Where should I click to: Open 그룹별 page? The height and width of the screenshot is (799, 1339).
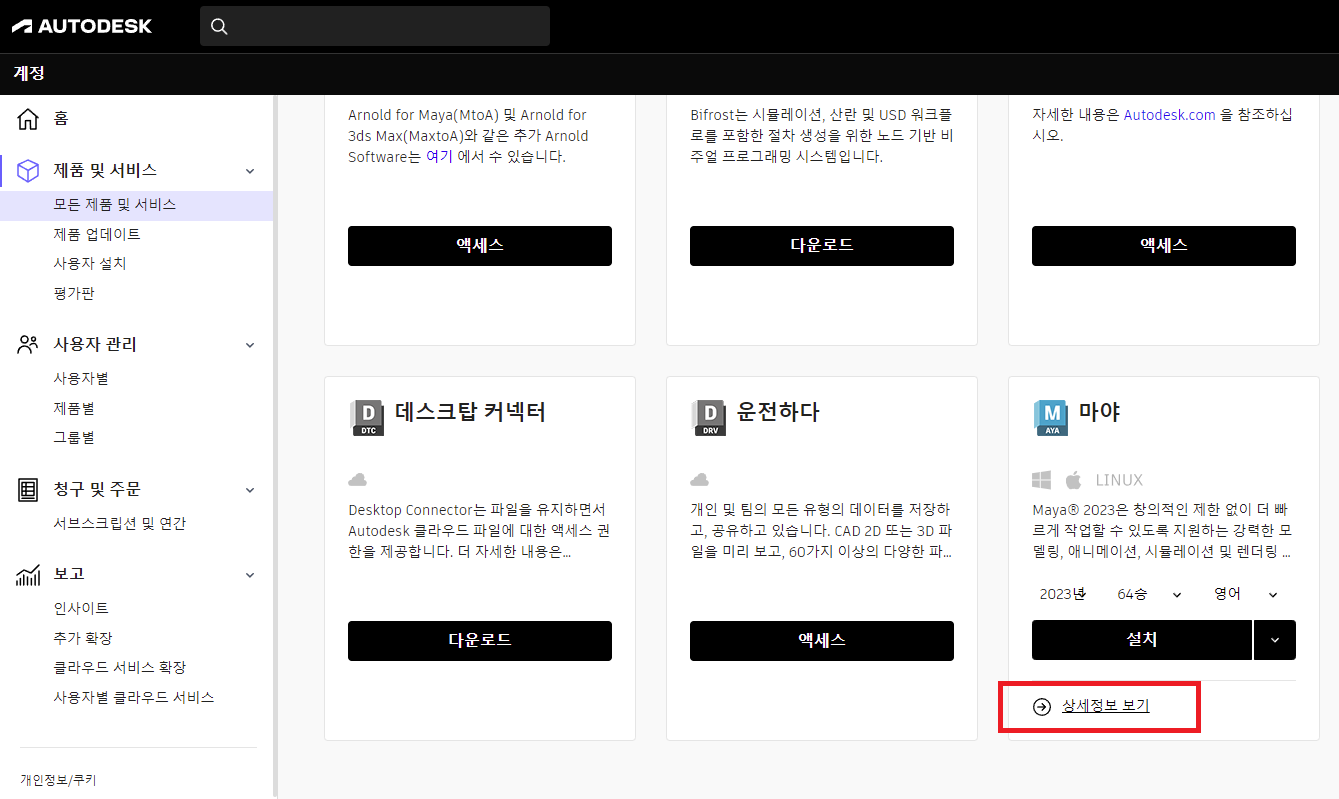coord(74,438)
